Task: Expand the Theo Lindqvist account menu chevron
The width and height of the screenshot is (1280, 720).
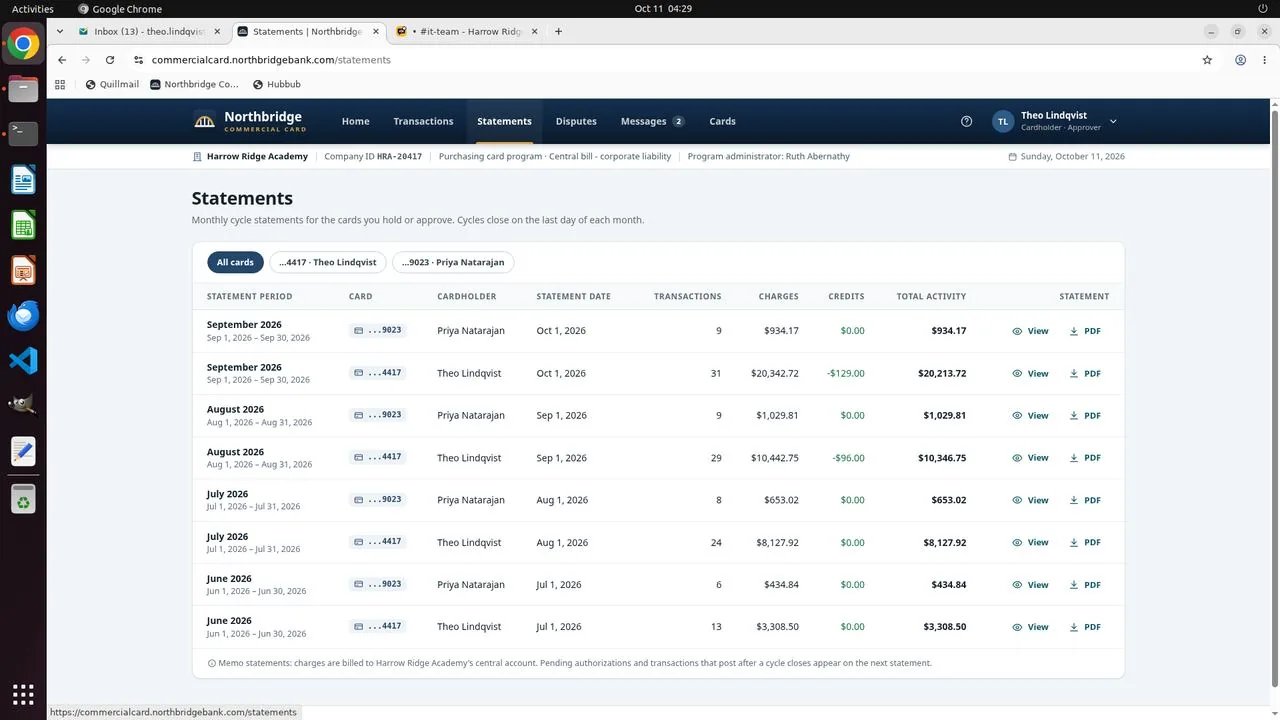Action: point(1113,121)
